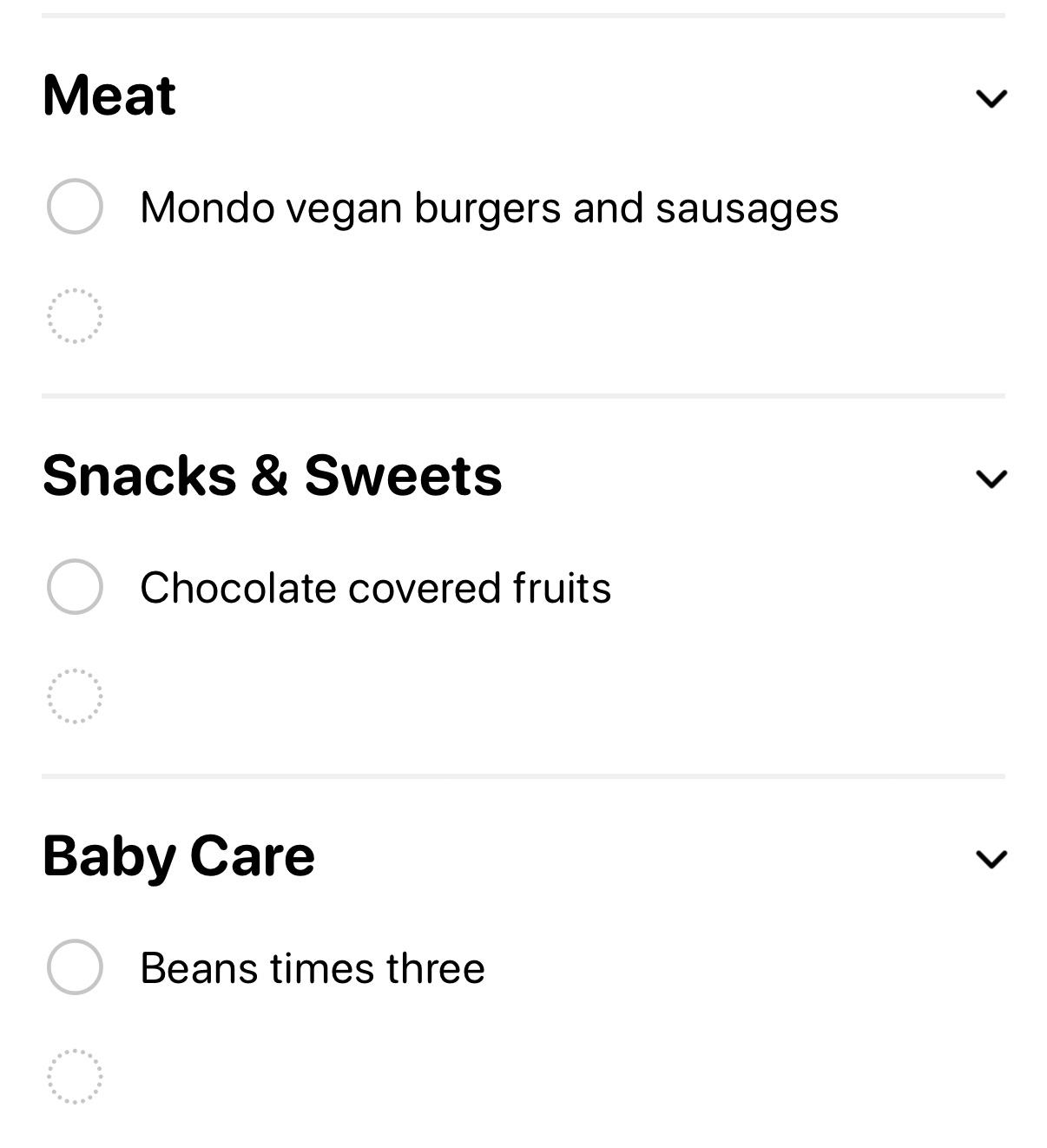Select the Meat category heading
Viewport: 1047px width, 1148px height.
click(109, 95)
